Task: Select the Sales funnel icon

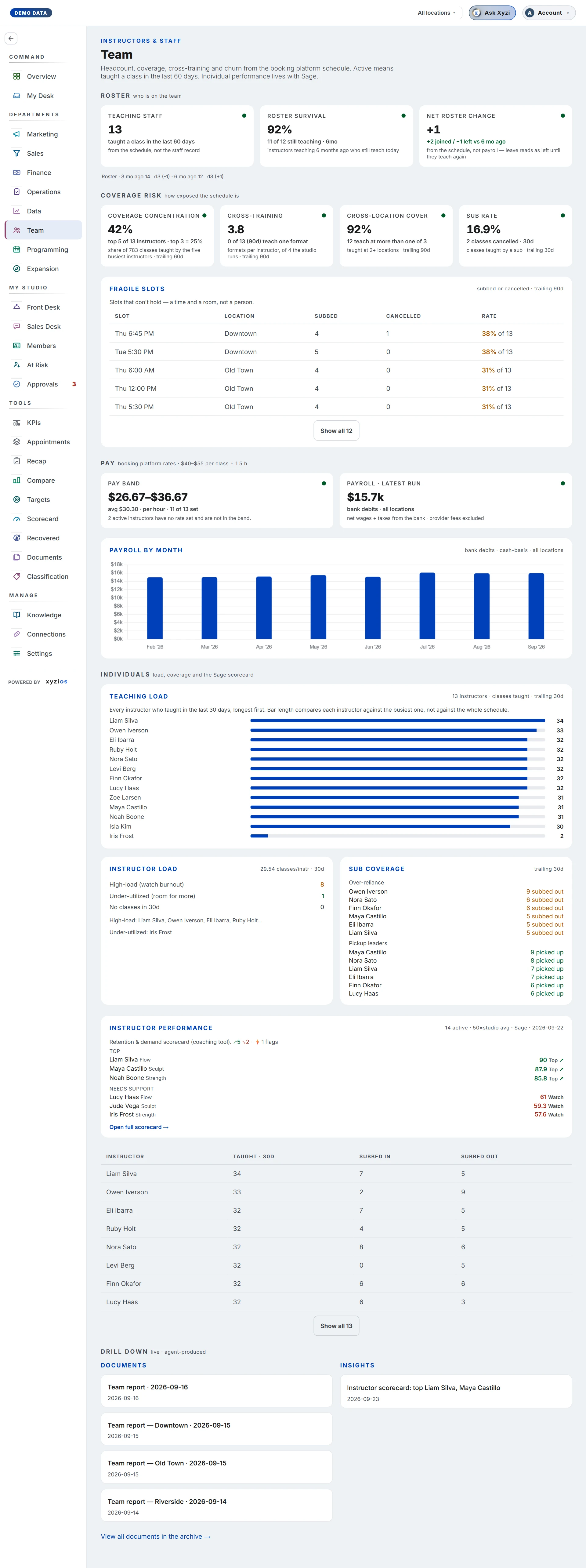Action: (x=16, y=153)
